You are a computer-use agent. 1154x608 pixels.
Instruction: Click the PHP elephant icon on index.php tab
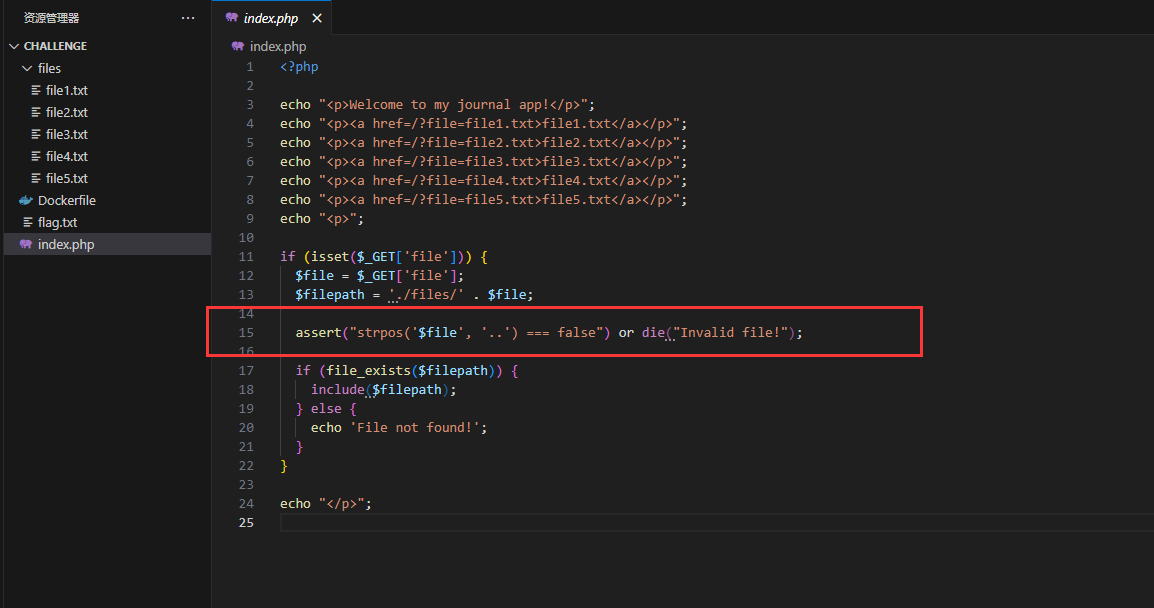232,18
